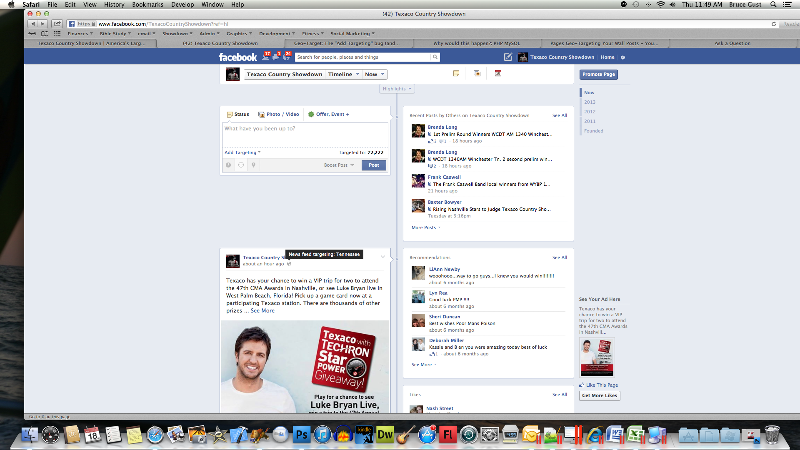Viewport: 800px width, 450px height.
Task: Open friend requests notification icon
Action: click(x=266, y=57)
